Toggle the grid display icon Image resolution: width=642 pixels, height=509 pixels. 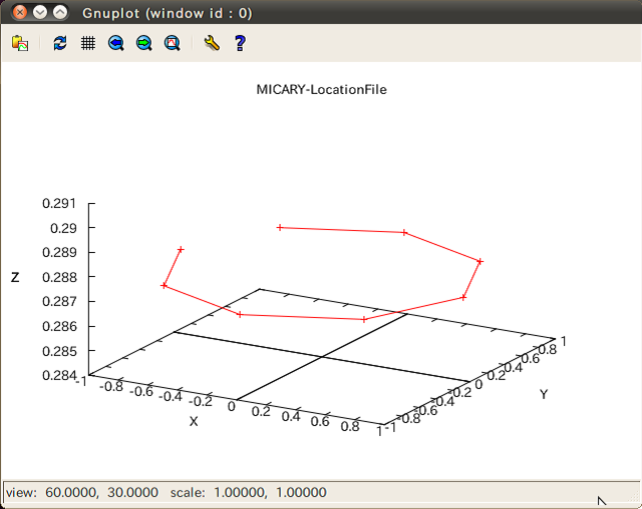[x=88, y=43]
